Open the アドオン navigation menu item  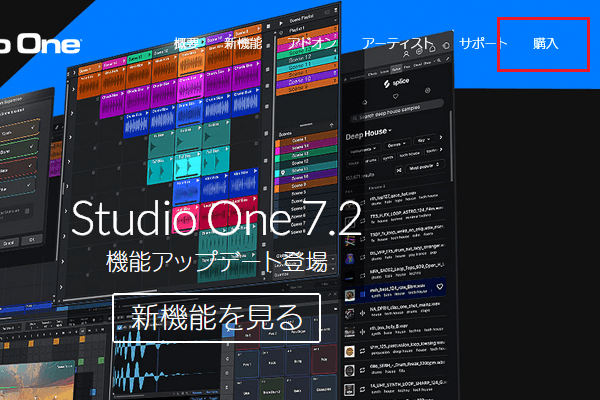(x=312, y=43)
